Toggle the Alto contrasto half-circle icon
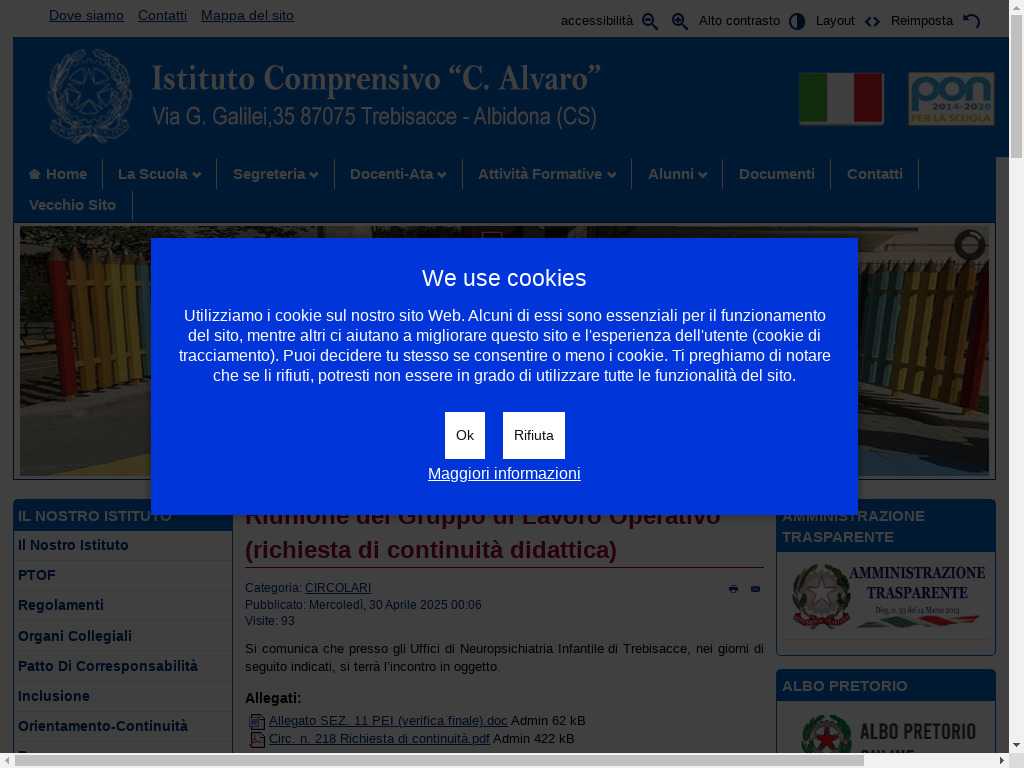 (x=797, y=22)
